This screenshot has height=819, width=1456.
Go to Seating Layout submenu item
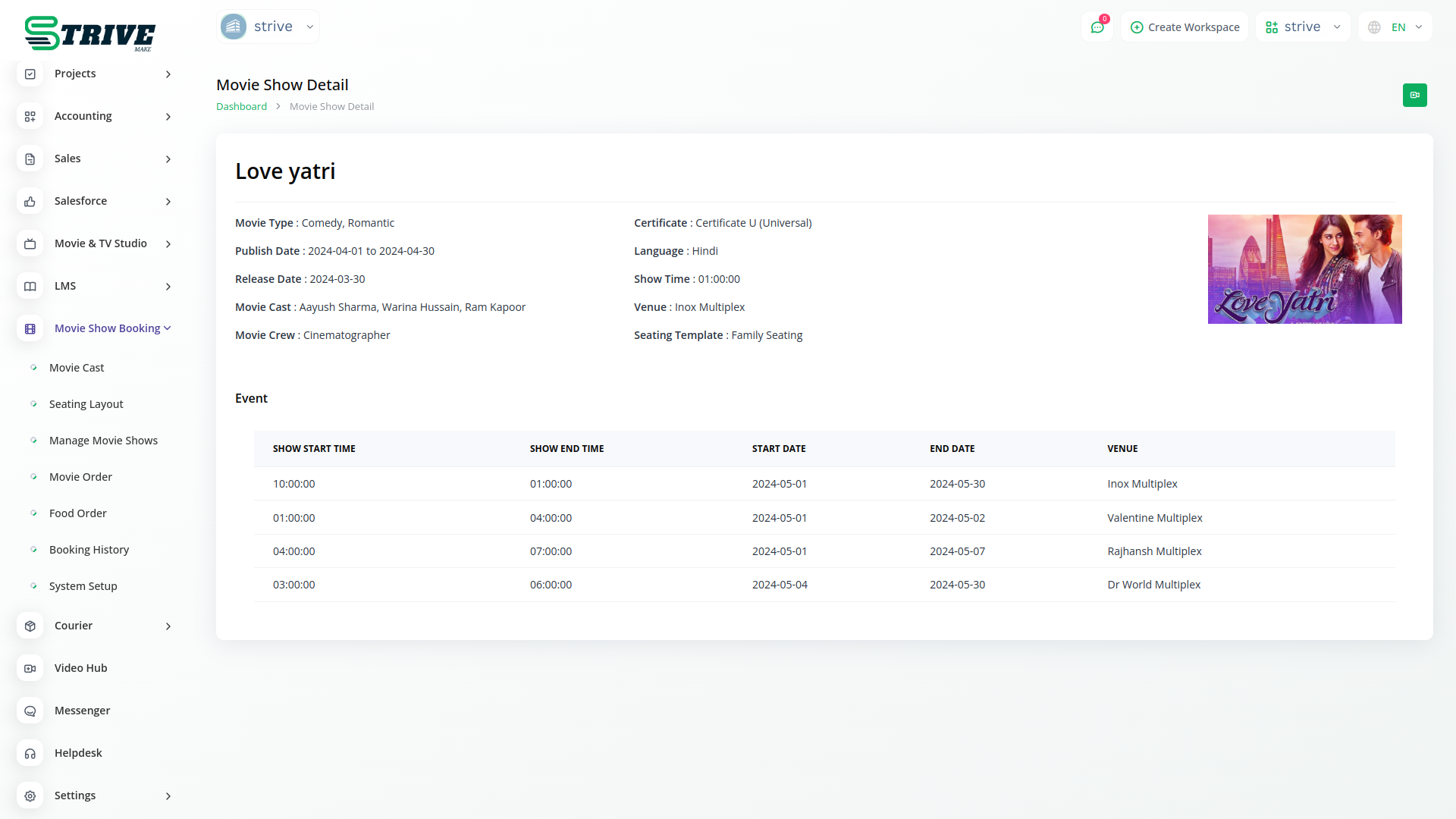click(x=86, y=404)
